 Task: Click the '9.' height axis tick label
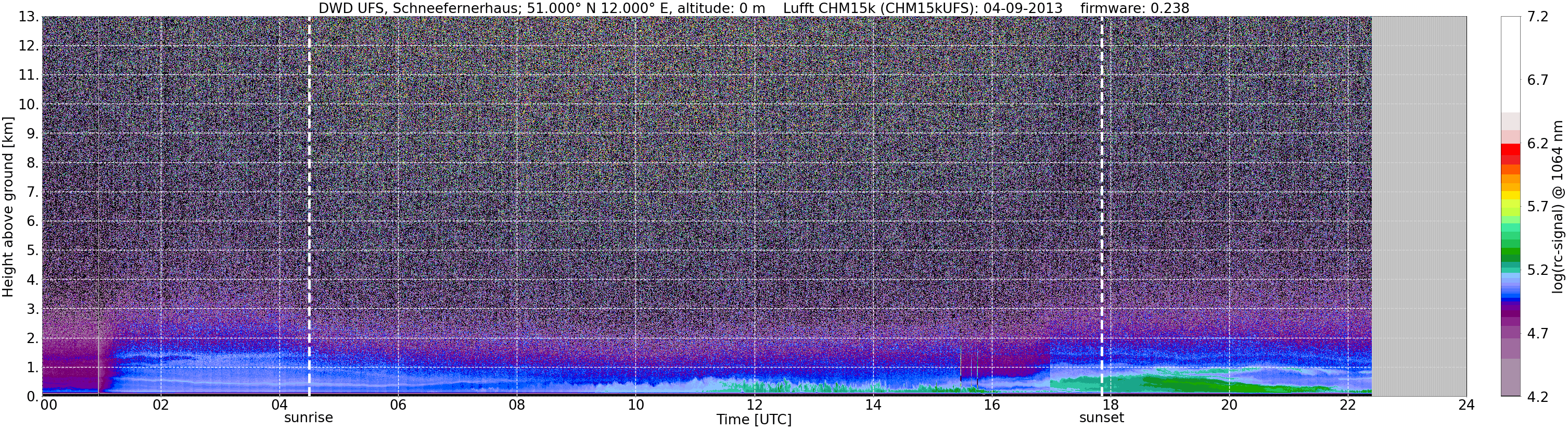[33, 133]
